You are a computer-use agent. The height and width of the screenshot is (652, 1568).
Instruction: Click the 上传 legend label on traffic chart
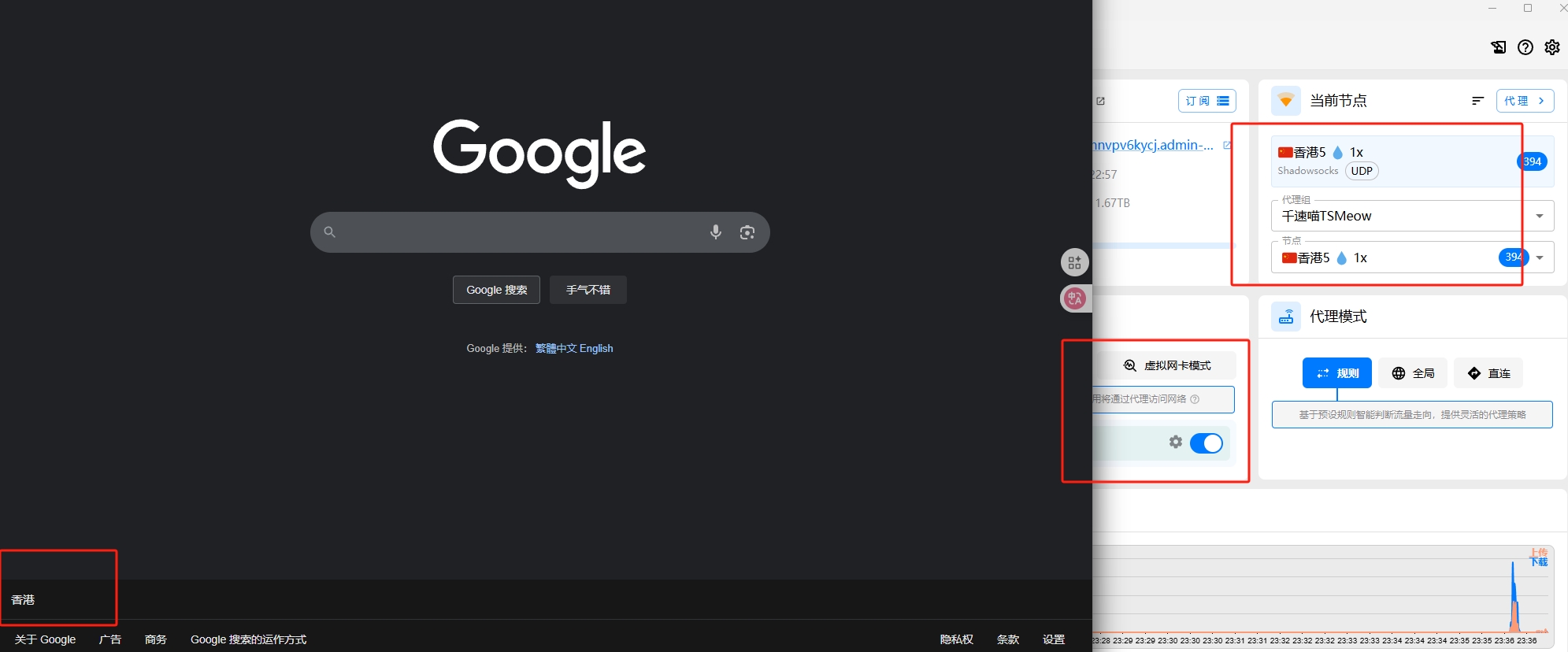point(1539,552)
